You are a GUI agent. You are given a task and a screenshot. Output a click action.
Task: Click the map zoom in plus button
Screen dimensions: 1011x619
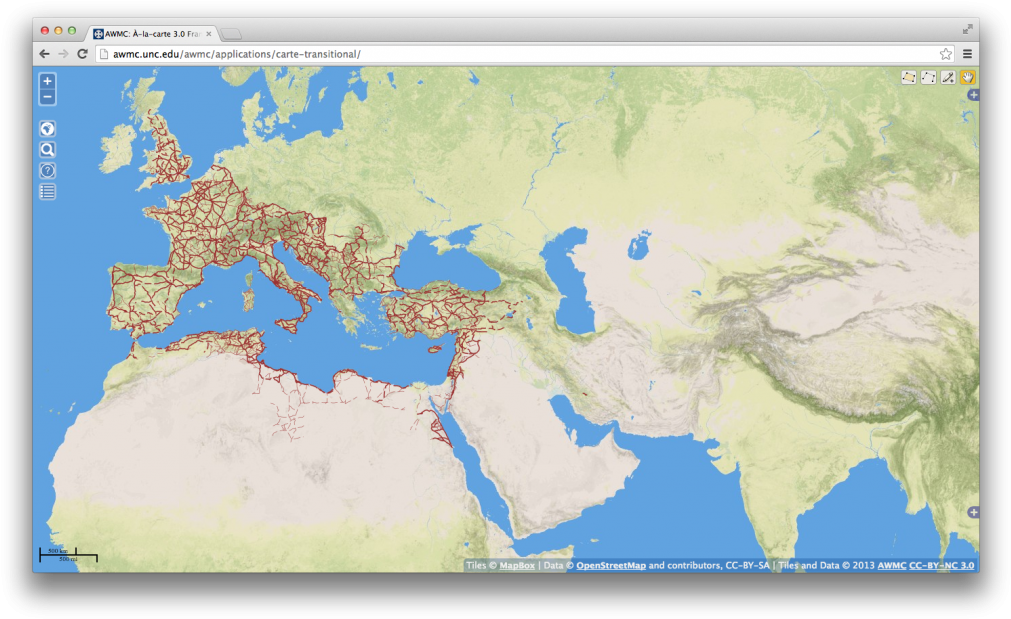click(47, 80)
